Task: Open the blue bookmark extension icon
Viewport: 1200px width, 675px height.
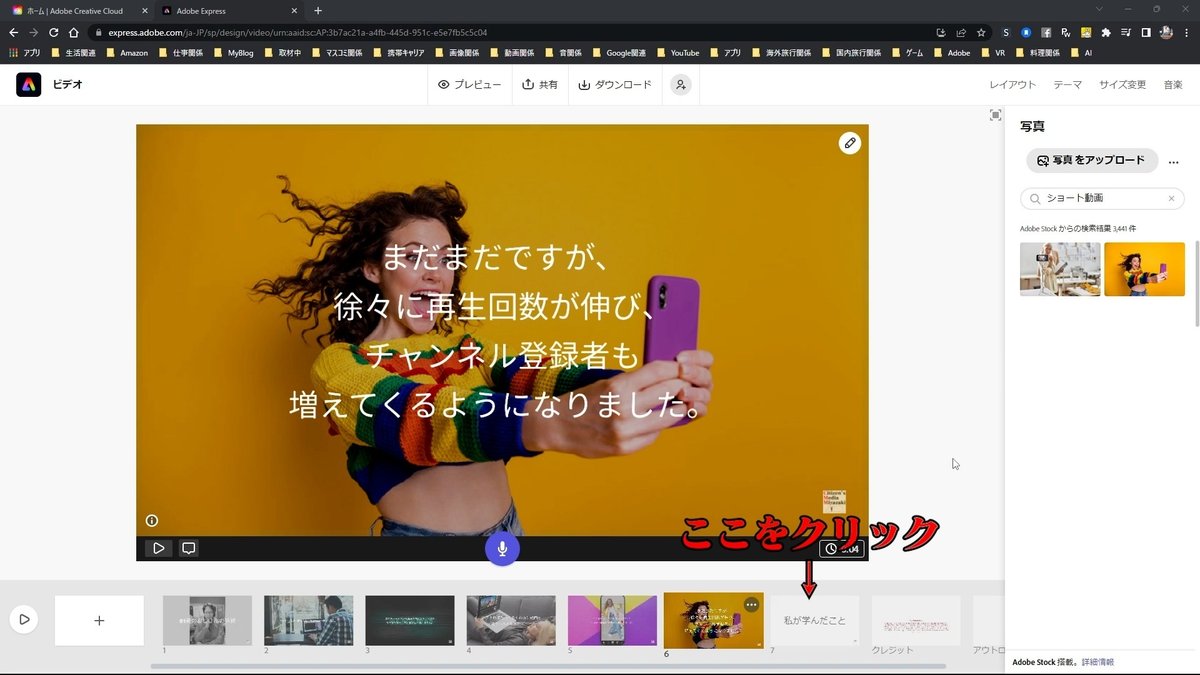Action: tap(1026, 32)
